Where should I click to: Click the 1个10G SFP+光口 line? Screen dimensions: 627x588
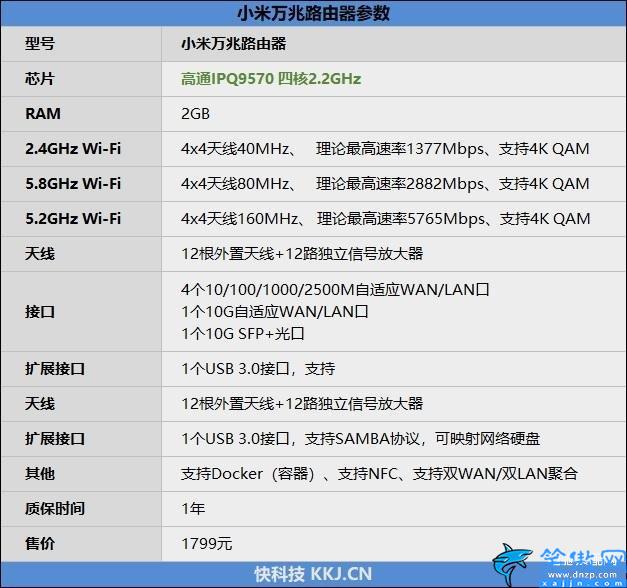coord(243,334)
